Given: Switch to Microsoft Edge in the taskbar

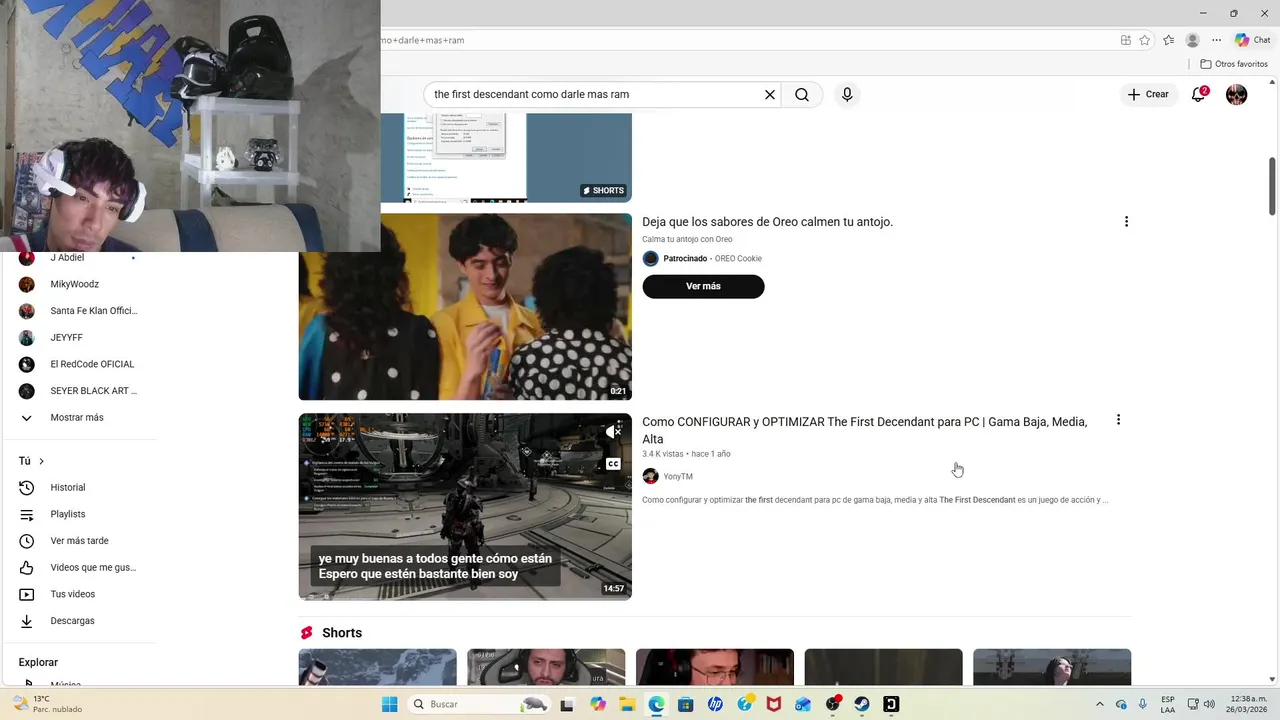Looking at the screenshot, I should coord(656,704).
